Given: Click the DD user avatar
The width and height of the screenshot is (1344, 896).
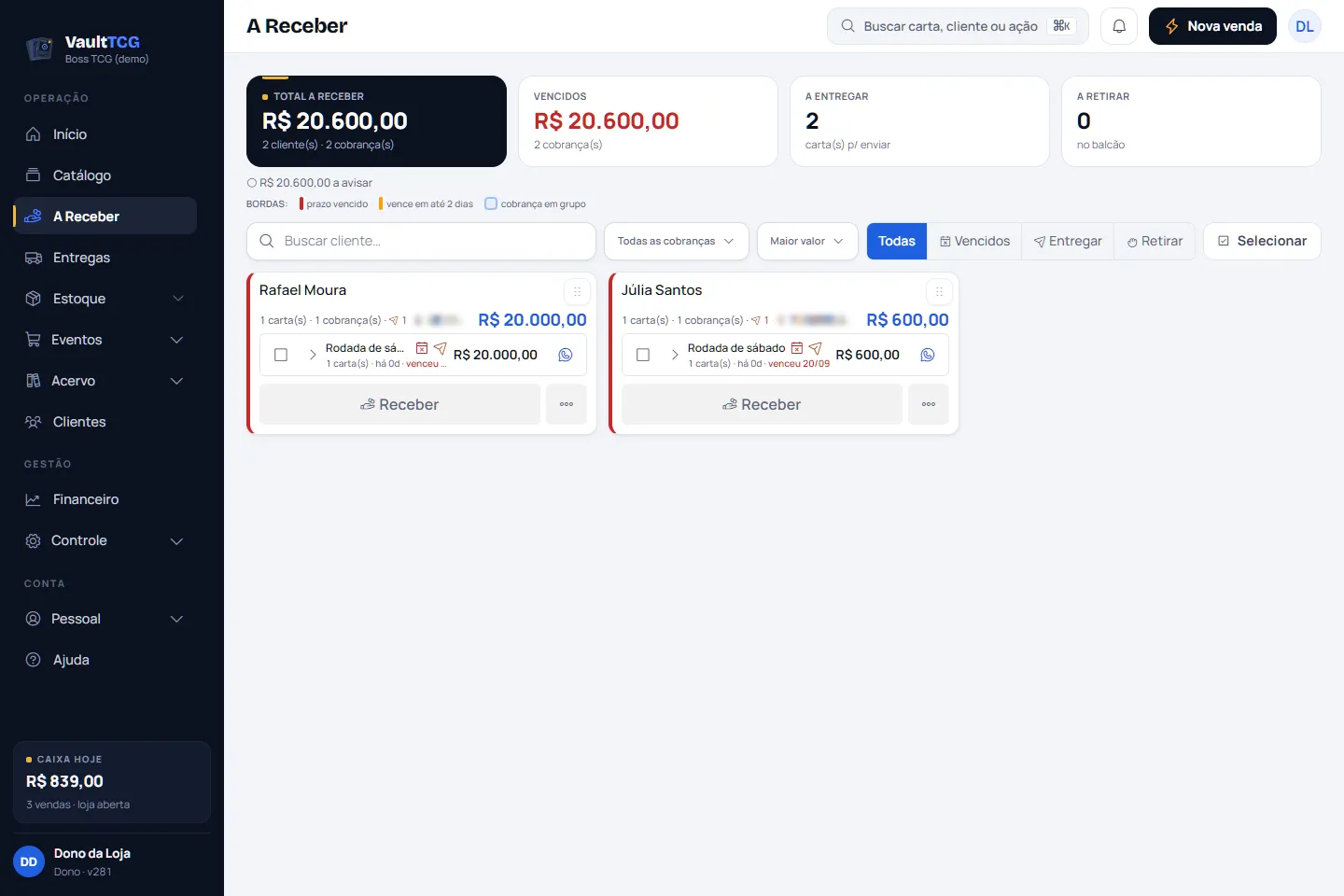Looking at the screenshot, I should point(29,861).
